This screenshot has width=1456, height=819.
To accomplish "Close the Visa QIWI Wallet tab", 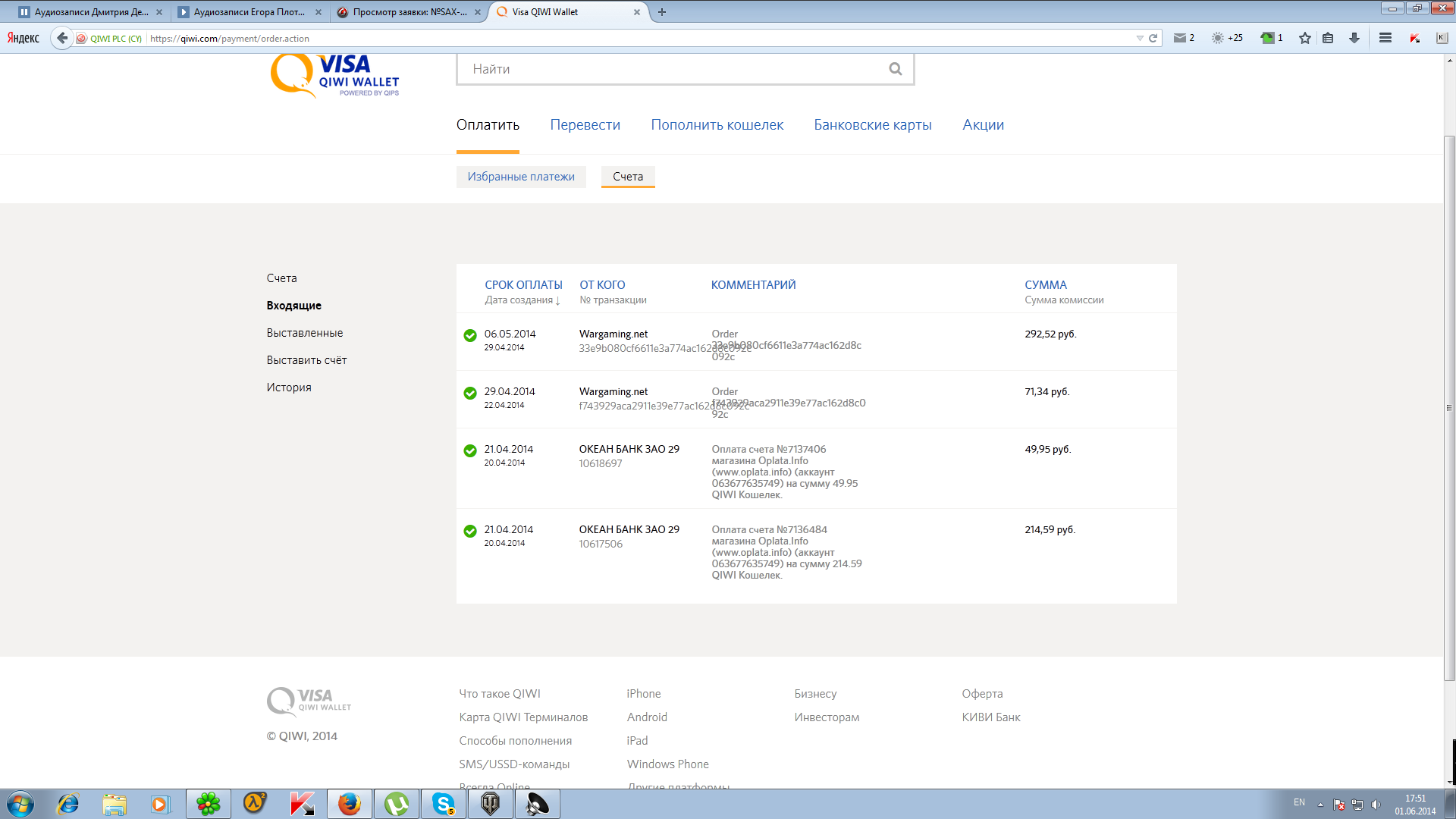I will click(x=636, y=12).
